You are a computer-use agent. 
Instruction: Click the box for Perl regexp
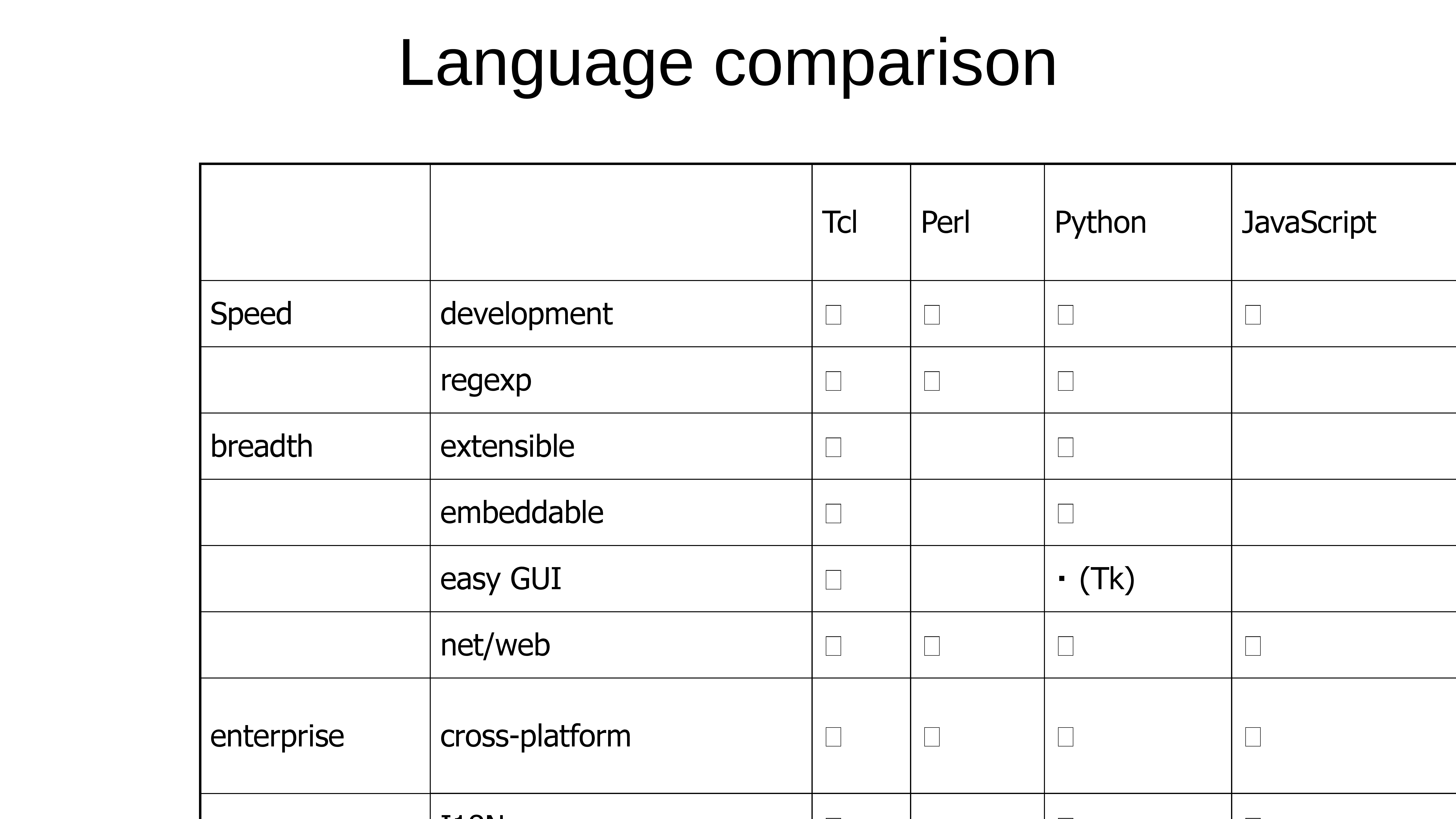[x=932, y=381]
